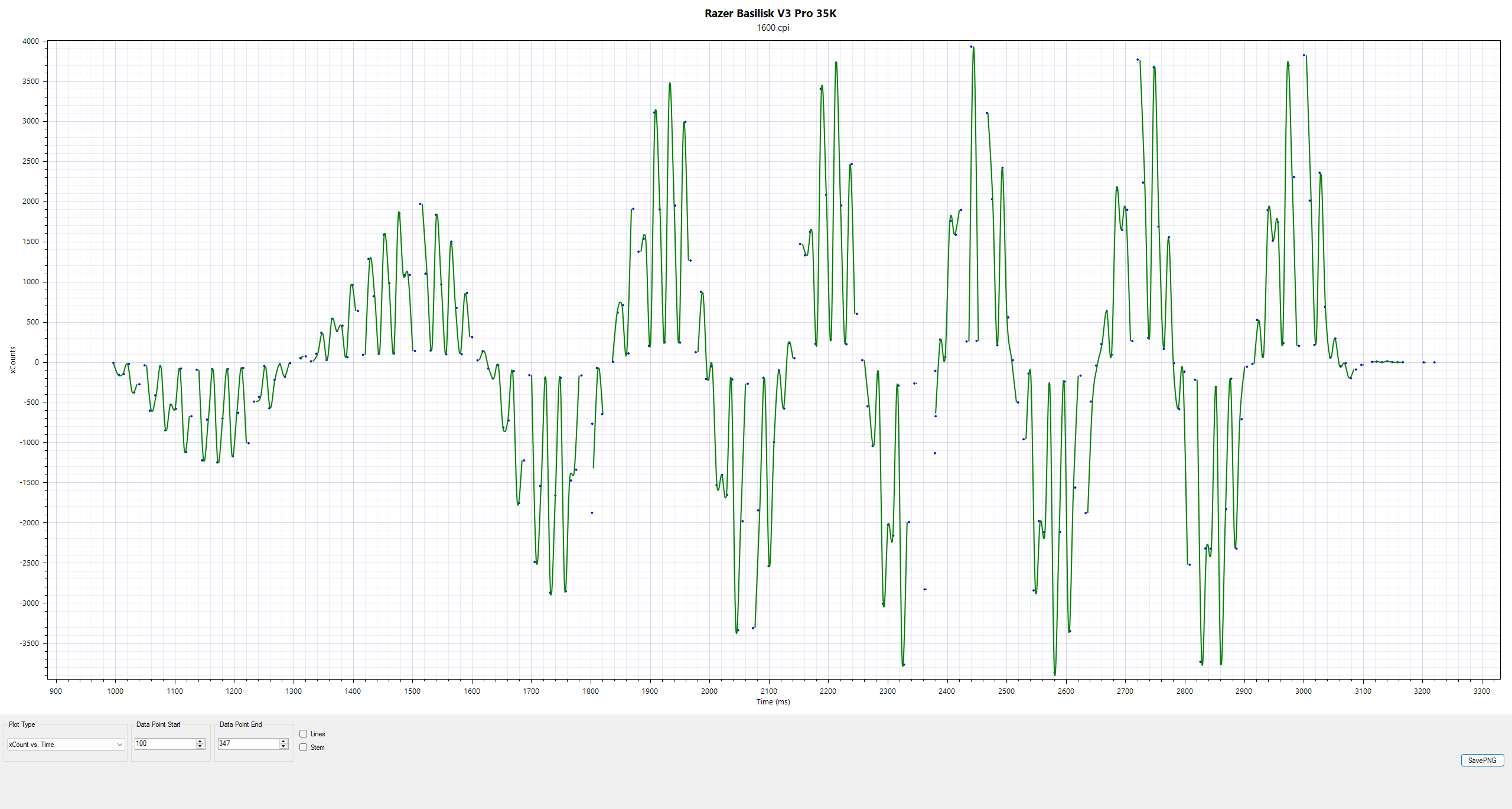Click the '1600 cpi' subtitle text

click(x=773, y=28)
